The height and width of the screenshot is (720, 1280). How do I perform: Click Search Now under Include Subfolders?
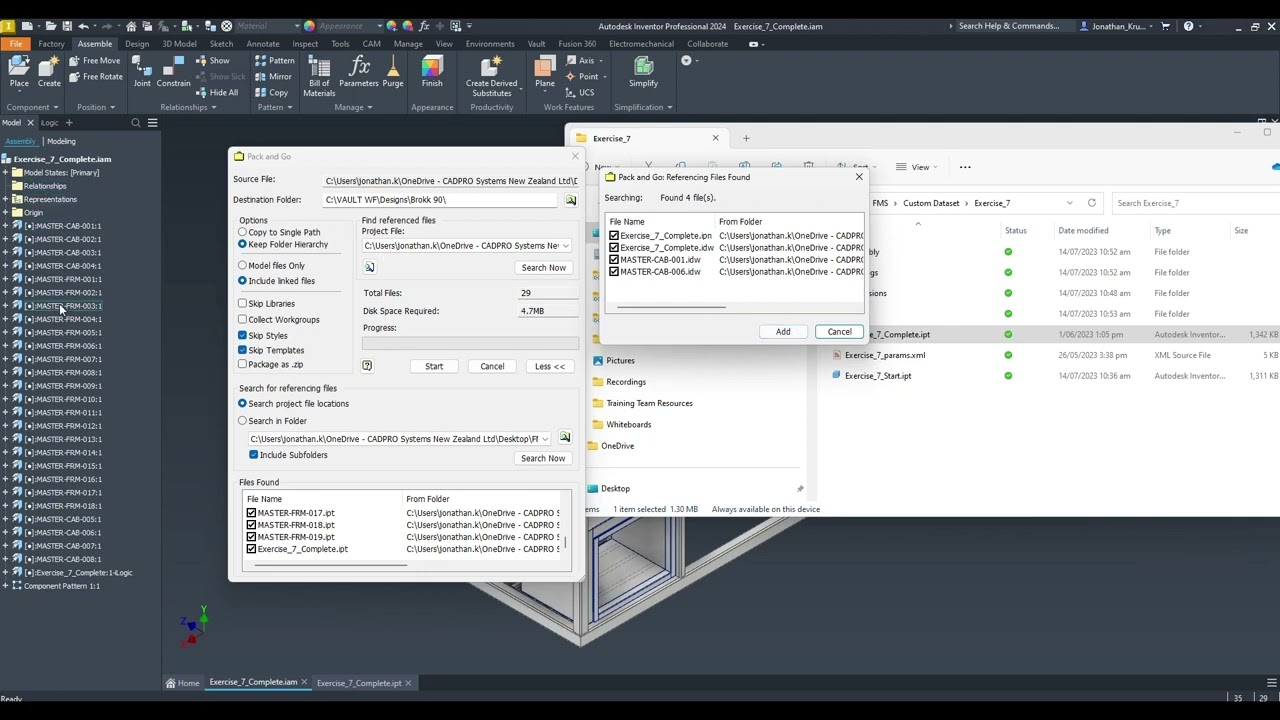tap(543, 458)
